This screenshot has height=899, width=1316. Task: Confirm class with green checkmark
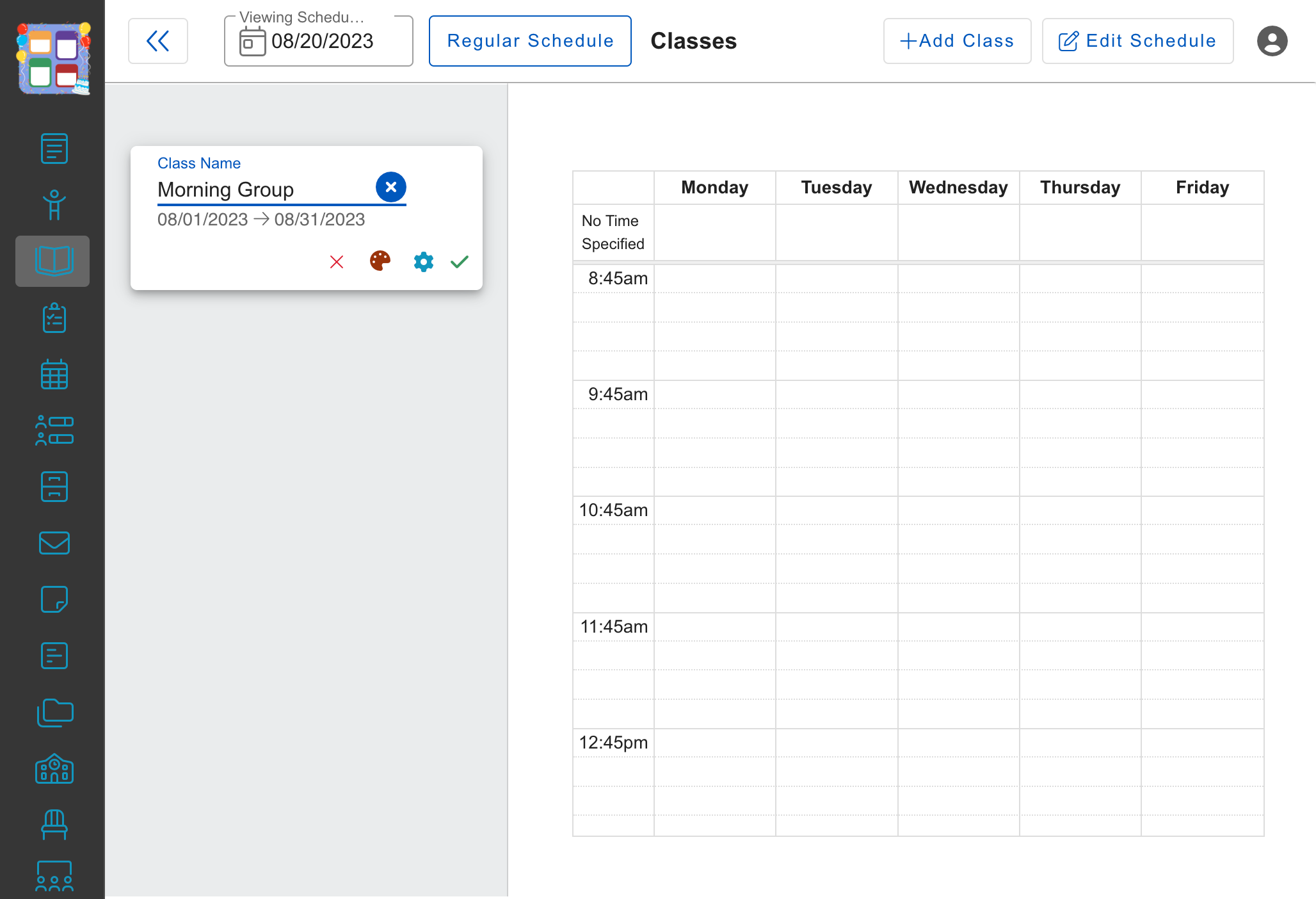click(x=460, y=261)
